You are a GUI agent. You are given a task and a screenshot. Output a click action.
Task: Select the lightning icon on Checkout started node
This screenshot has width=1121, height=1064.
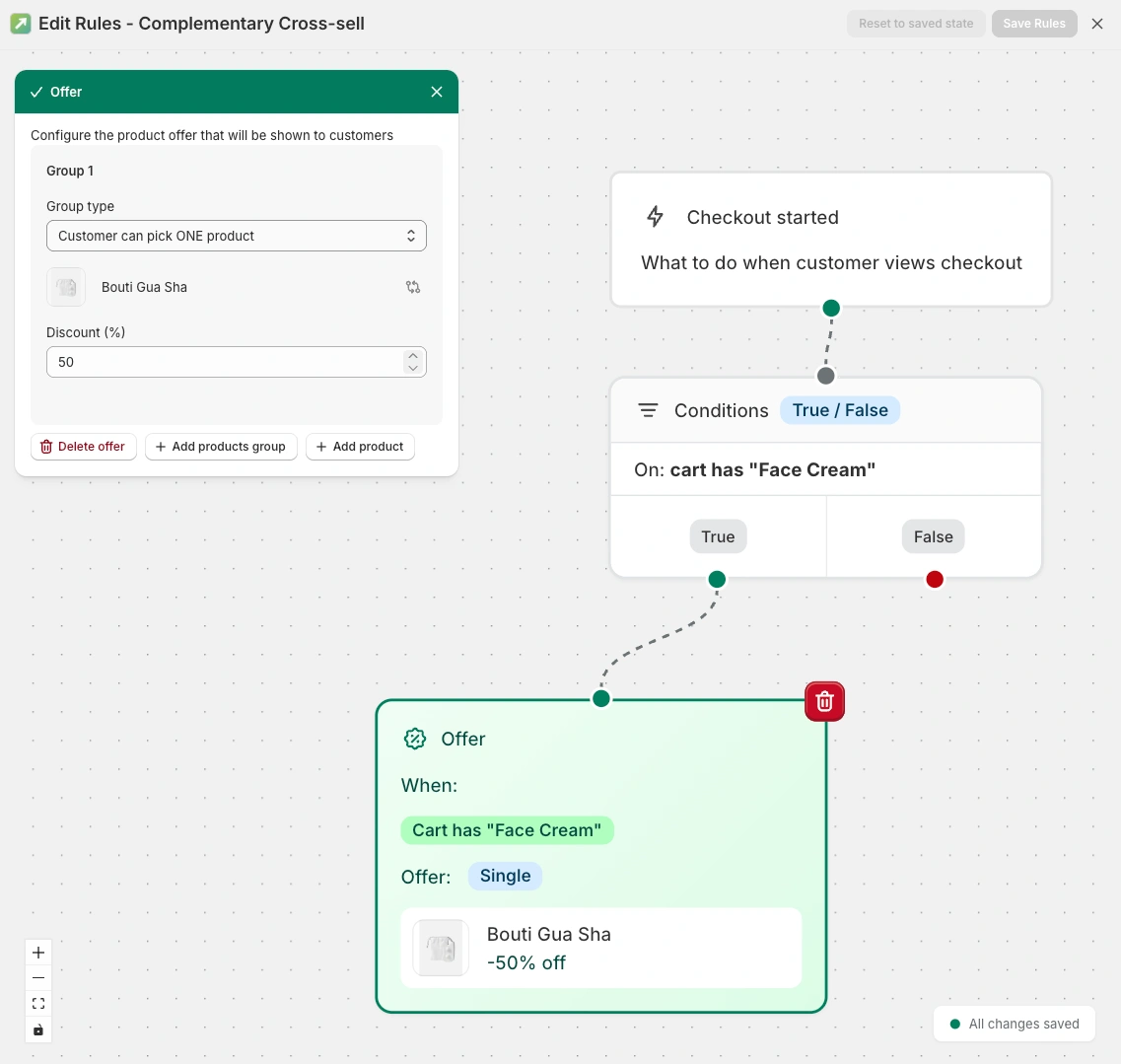[655, 217]
